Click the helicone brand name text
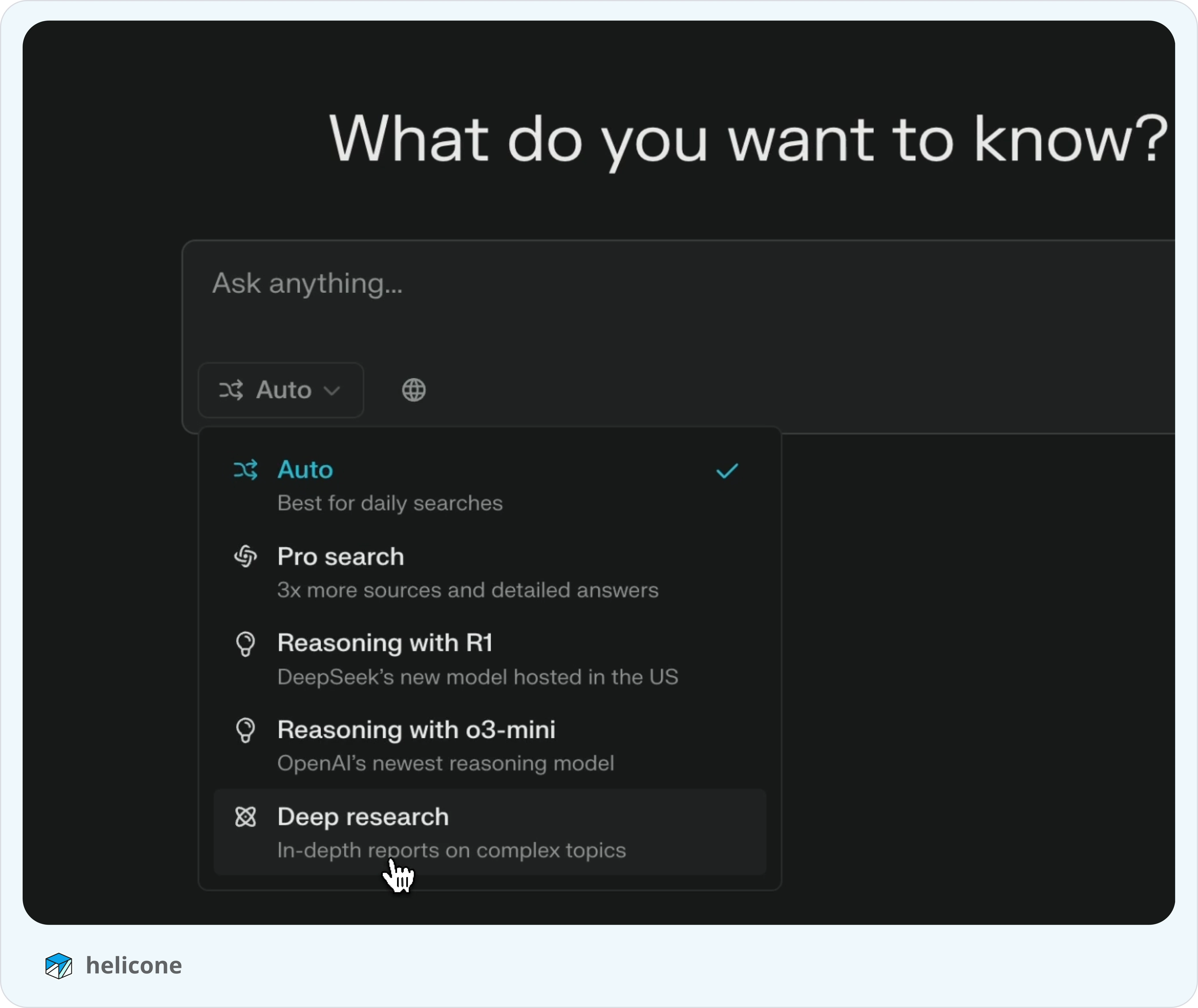The width and height of the screenshot is (1198, 1008). [134, 966]
